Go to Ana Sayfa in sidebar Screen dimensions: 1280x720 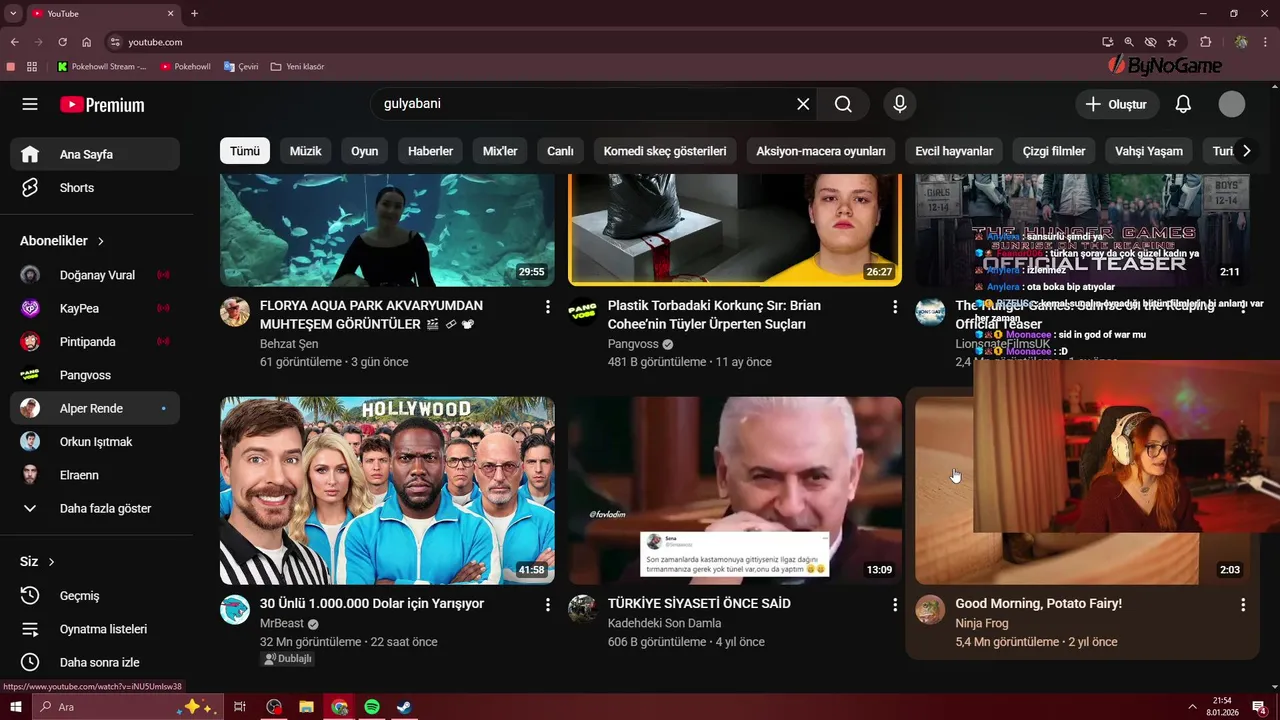pos(95,154)
